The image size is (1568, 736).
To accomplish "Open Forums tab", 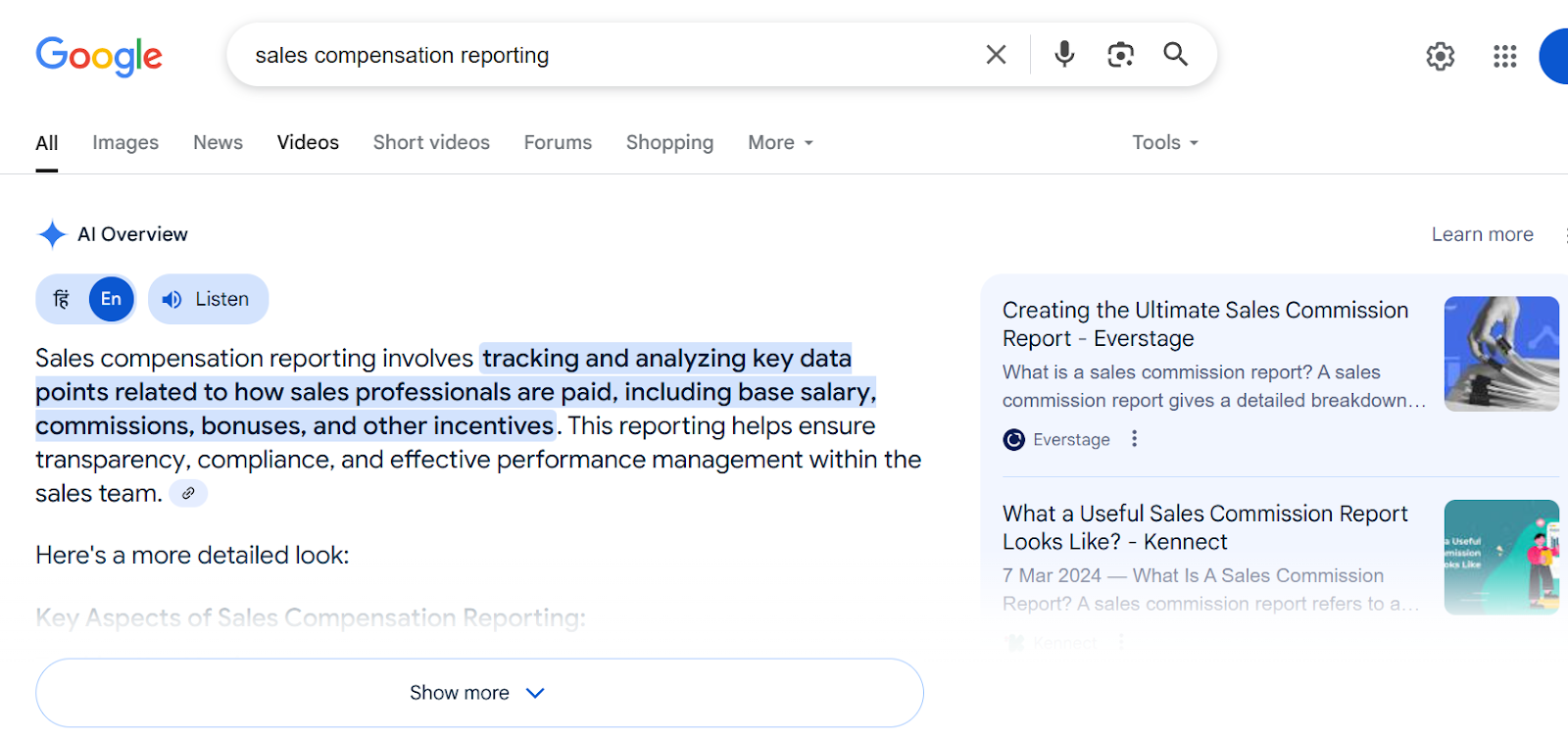I will 558,143.
